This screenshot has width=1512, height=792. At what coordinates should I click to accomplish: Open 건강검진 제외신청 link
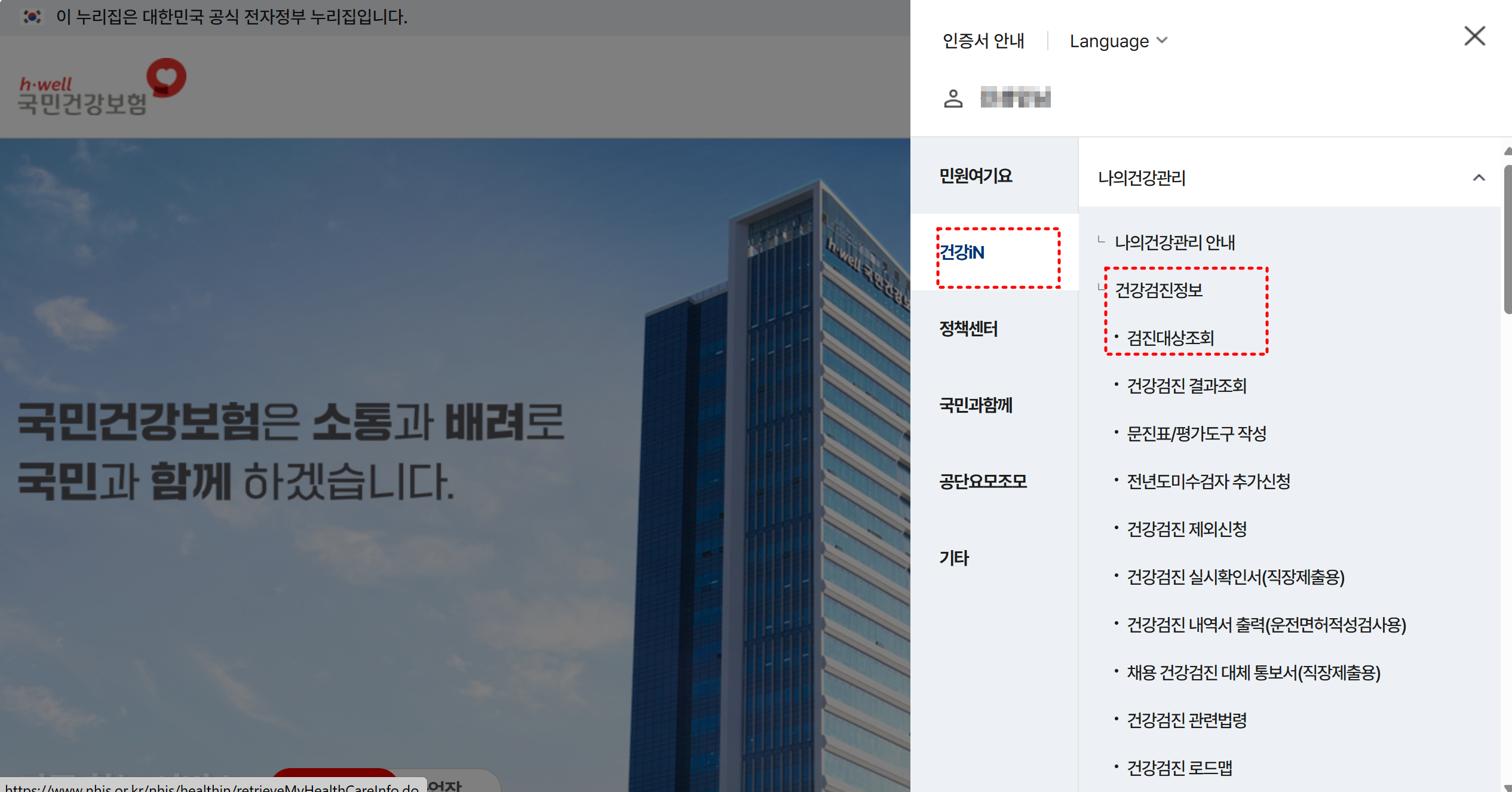click(1186, 530)
